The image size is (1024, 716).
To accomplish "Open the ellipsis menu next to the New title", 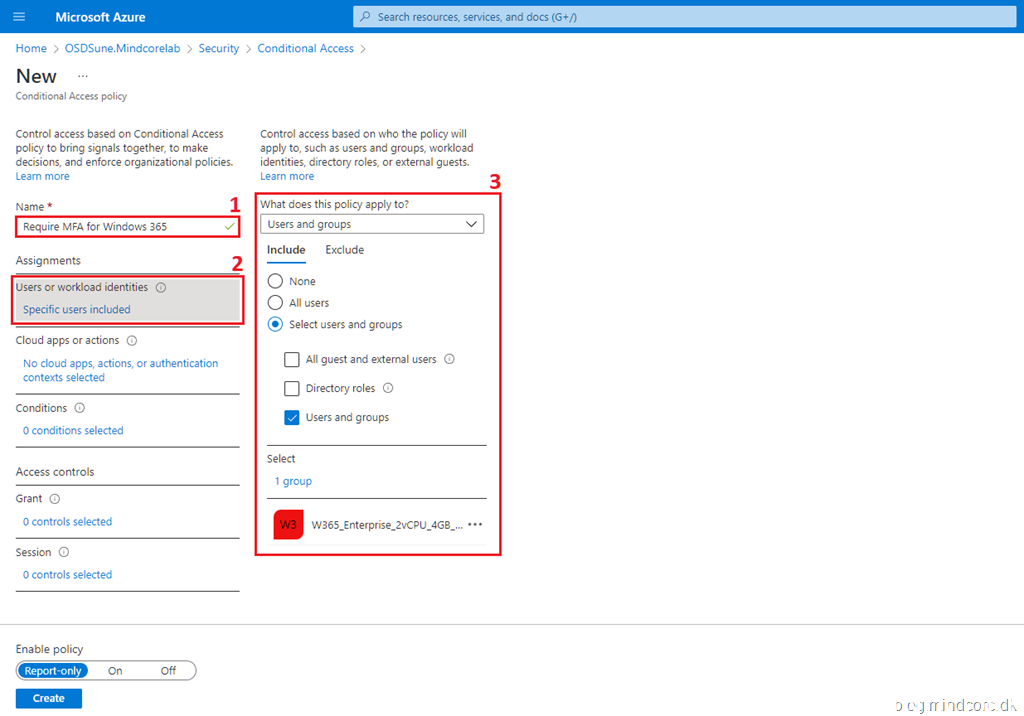I will tap(83, 76).
